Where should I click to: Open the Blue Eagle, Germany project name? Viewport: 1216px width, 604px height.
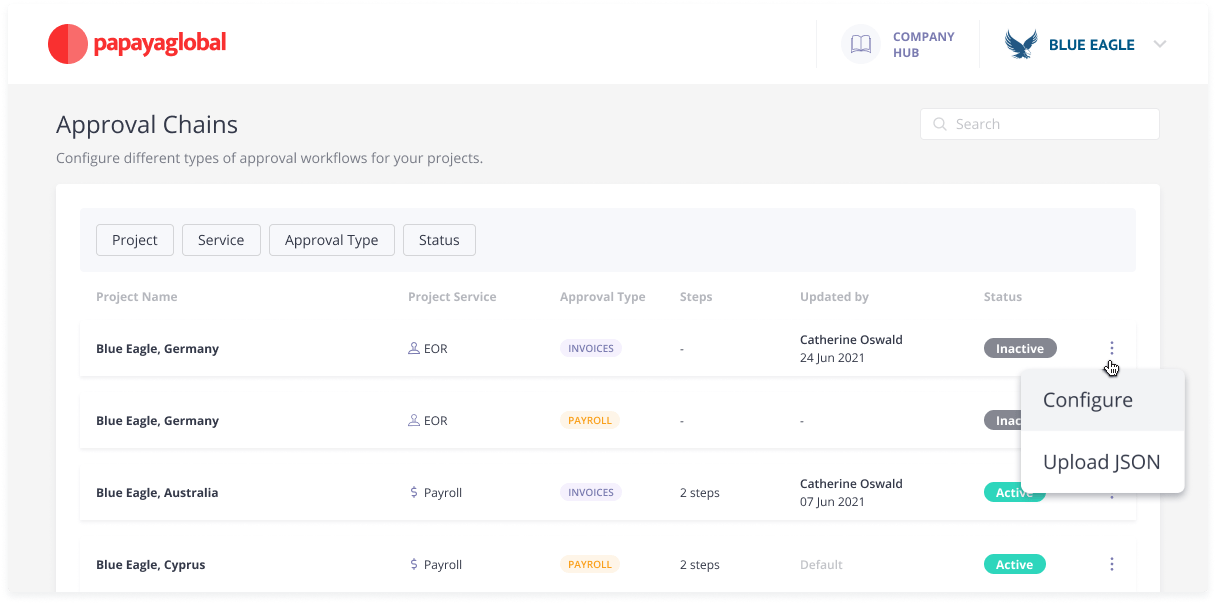156,348
